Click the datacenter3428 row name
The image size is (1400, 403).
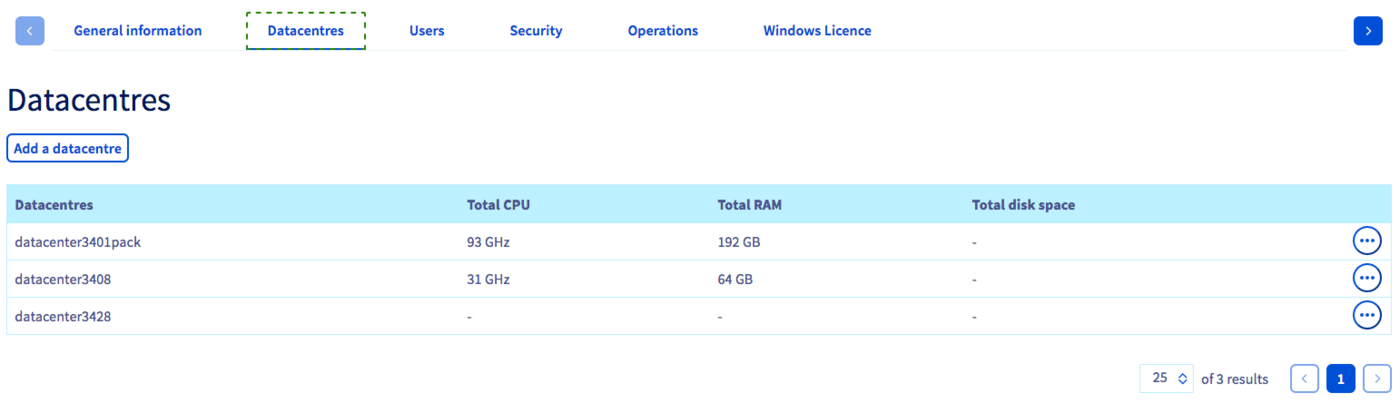click(63, 316)
